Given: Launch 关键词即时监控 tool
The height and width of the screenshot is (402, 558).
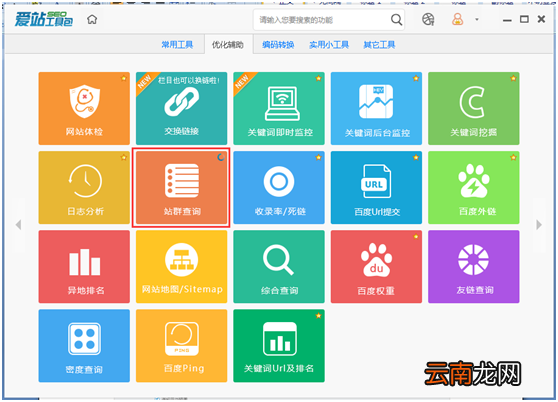Looking at the screenshot, I should (x=279, y=108).
